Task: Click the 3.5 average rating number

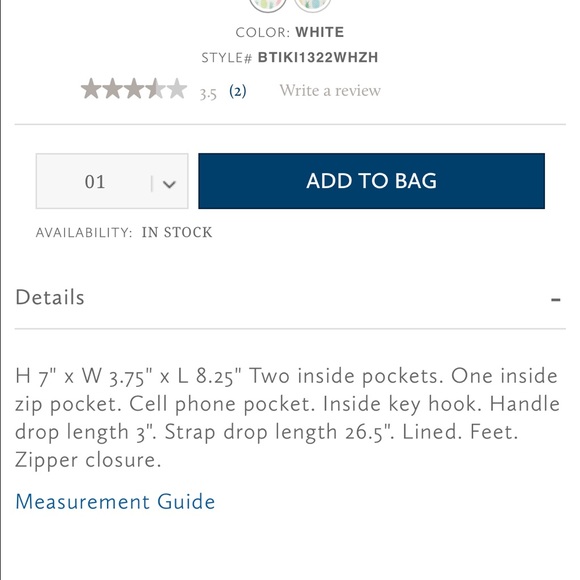Action: (x=208, y=94)
